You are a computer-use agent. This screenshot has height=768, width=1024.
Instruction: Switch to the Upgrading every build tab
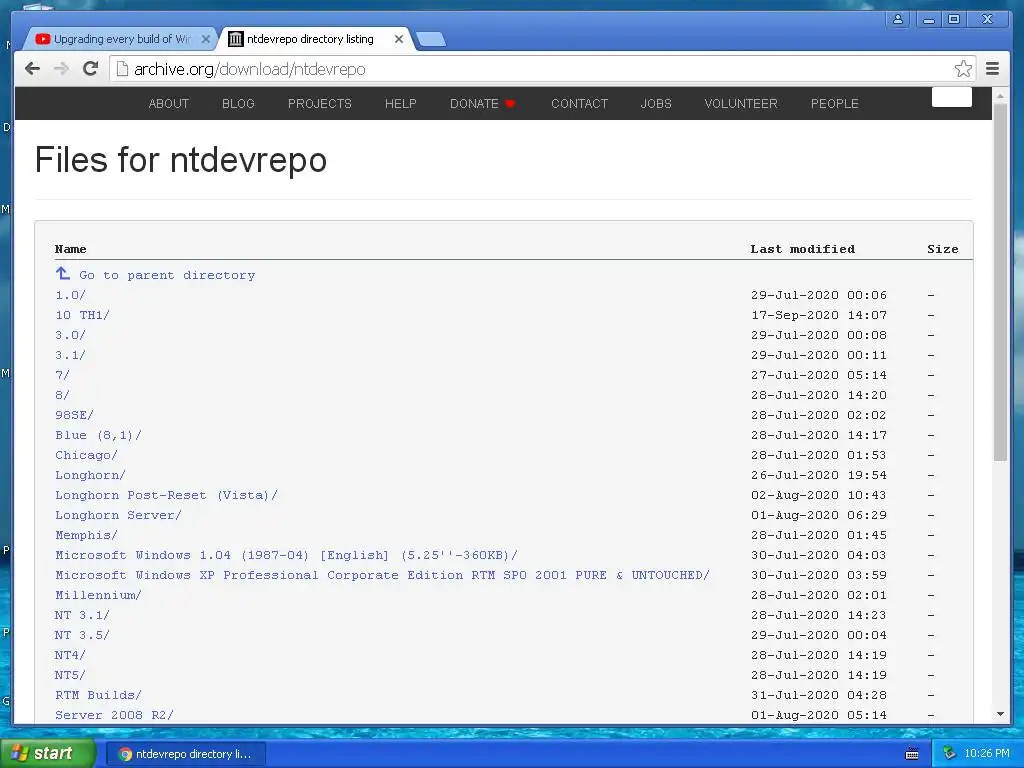pyautogui.click(x=120, y=39)
